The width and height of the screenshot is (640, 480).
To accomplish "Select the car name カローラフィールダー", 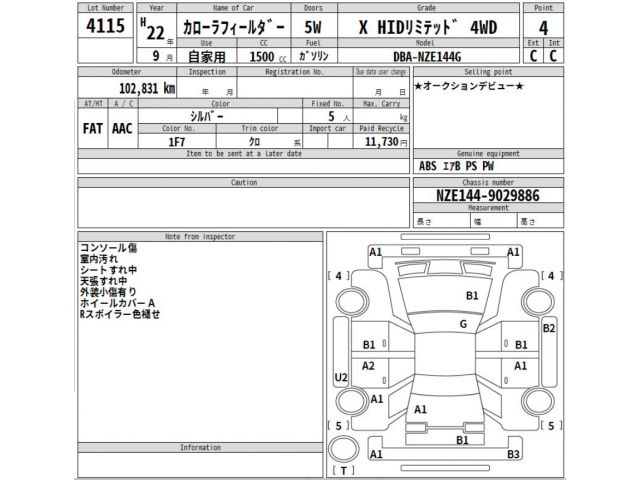I will tap(233, 28).
